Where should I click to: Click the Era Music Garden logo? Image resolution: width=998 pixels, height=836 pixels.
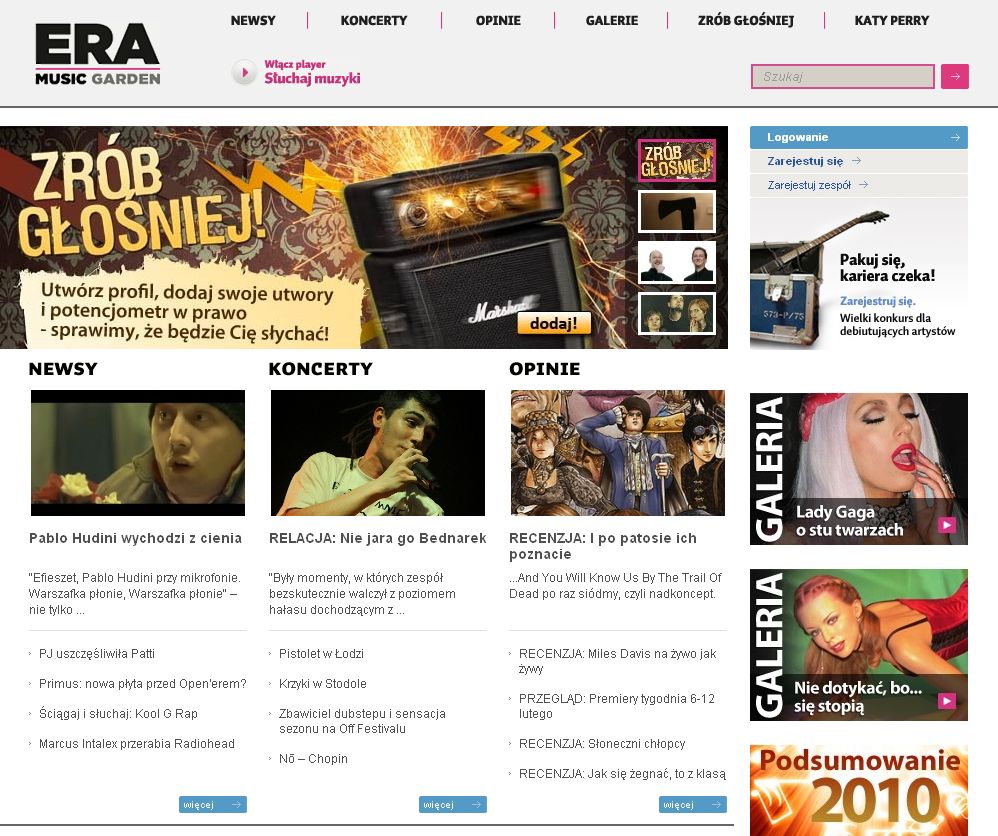(97, 54)
